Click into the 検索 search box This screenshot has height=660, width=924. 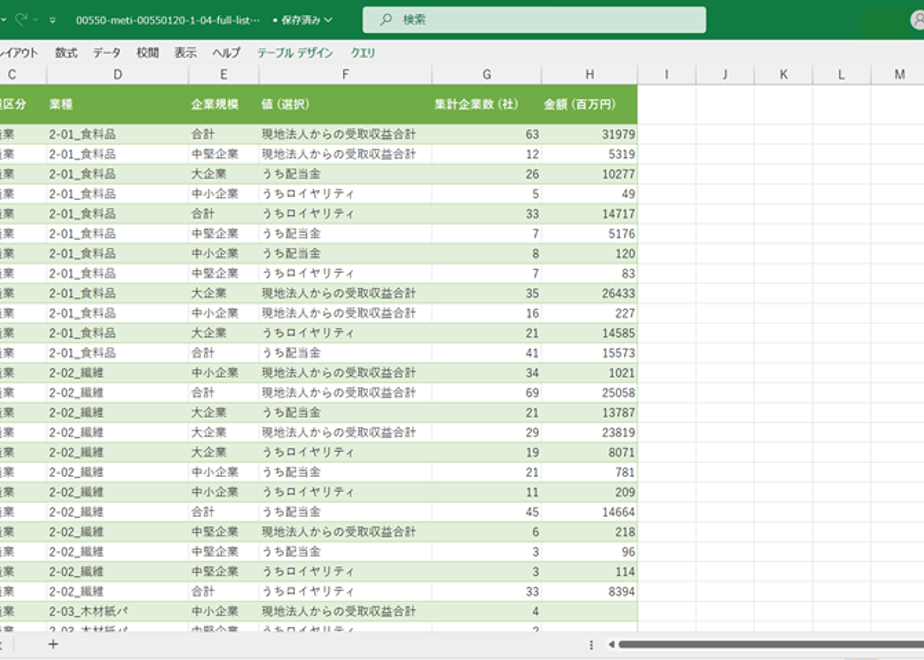pyautogui.click(x=534, y=20)
